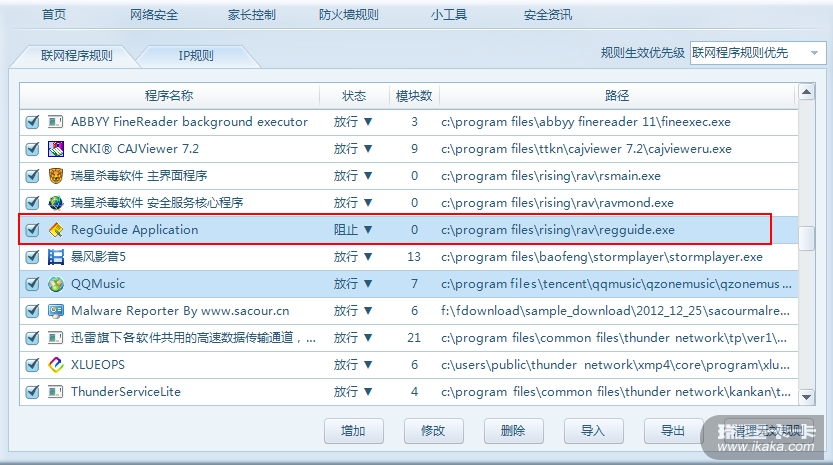The image size is (833, 465).
Task: Open the Malware Reporter status dropdown
Action: 353,311
